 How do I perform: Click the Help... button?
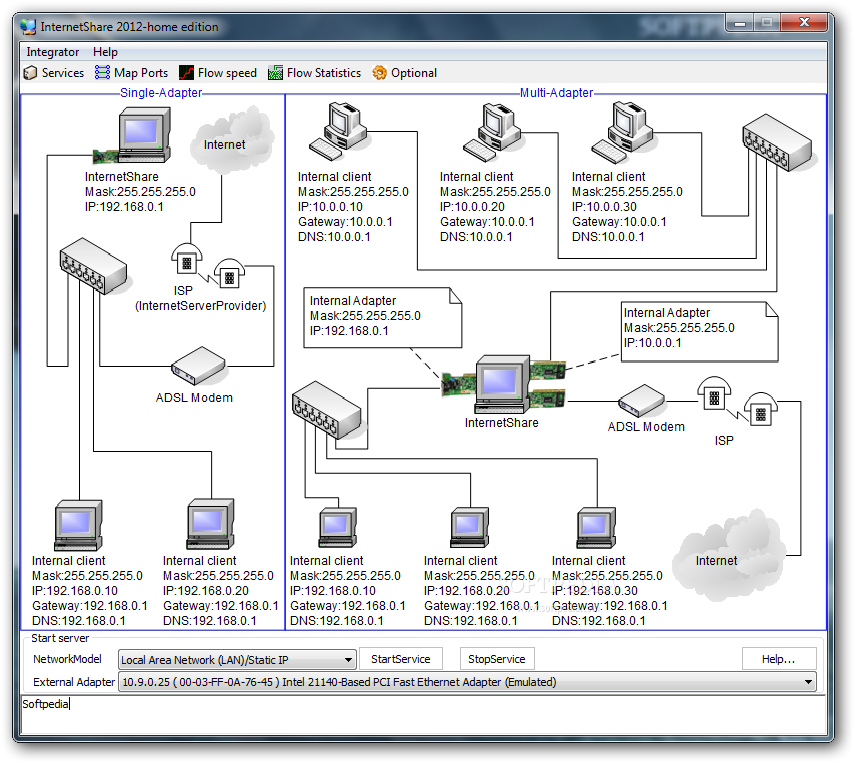pos(779,659)
